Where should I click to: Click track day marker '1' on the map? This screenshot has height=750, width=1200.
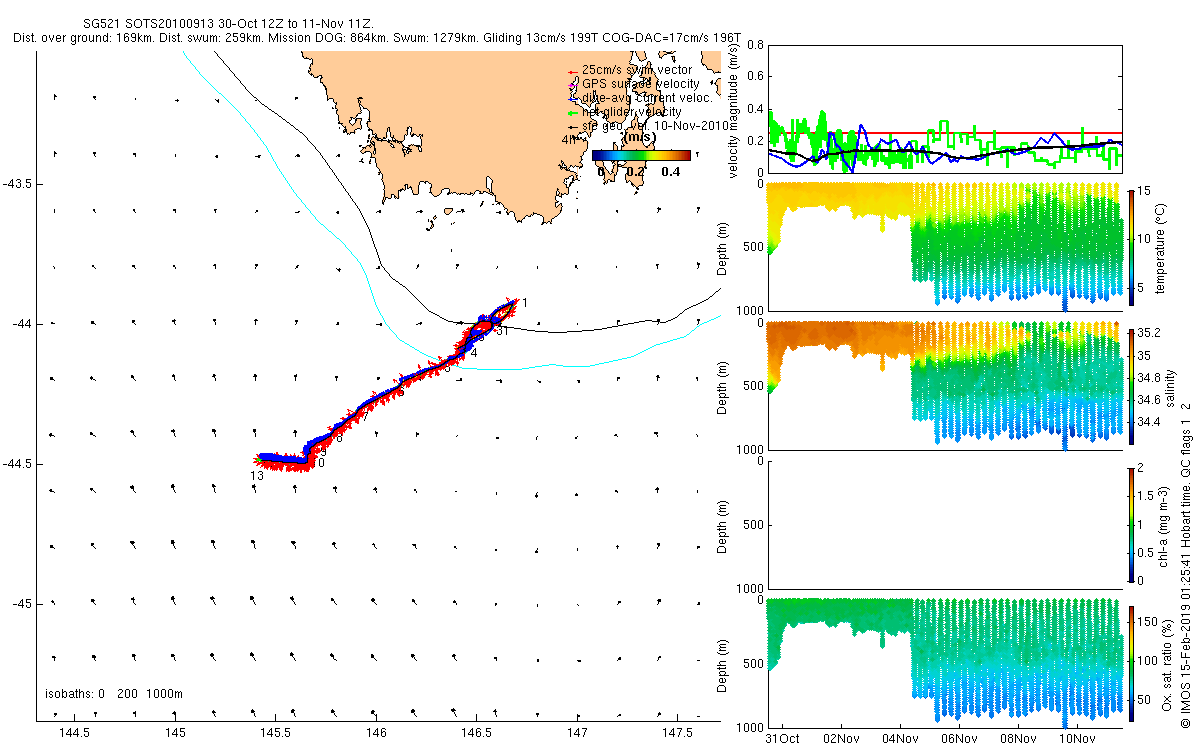click(x=525, y=302)
